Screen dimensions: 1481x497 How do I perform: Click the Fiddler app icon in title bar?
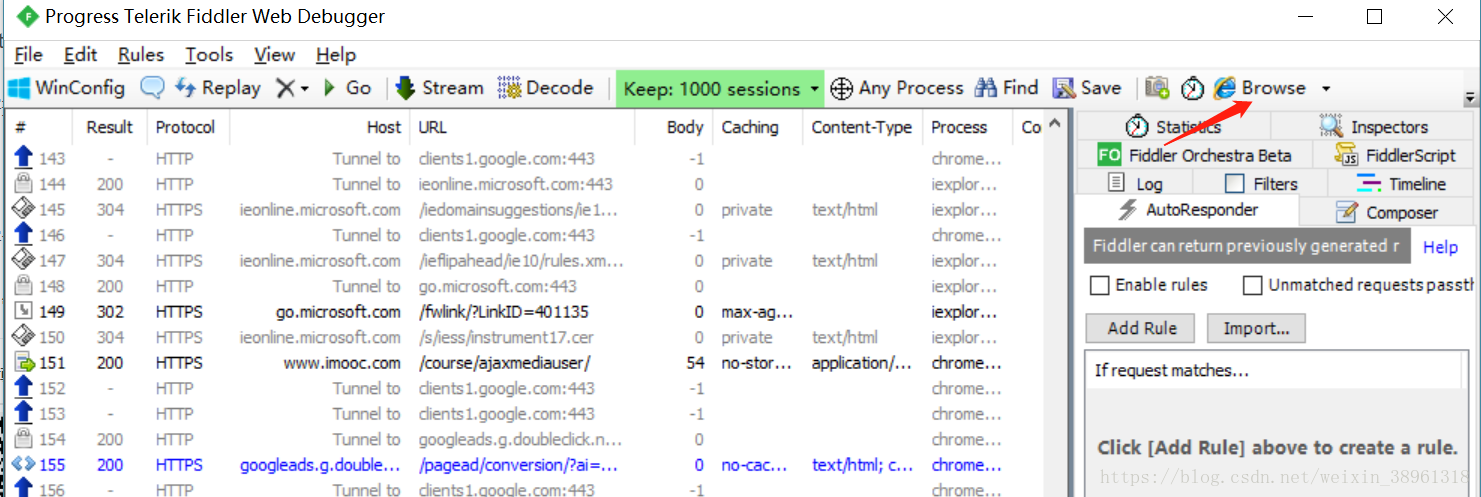point(26,17)
